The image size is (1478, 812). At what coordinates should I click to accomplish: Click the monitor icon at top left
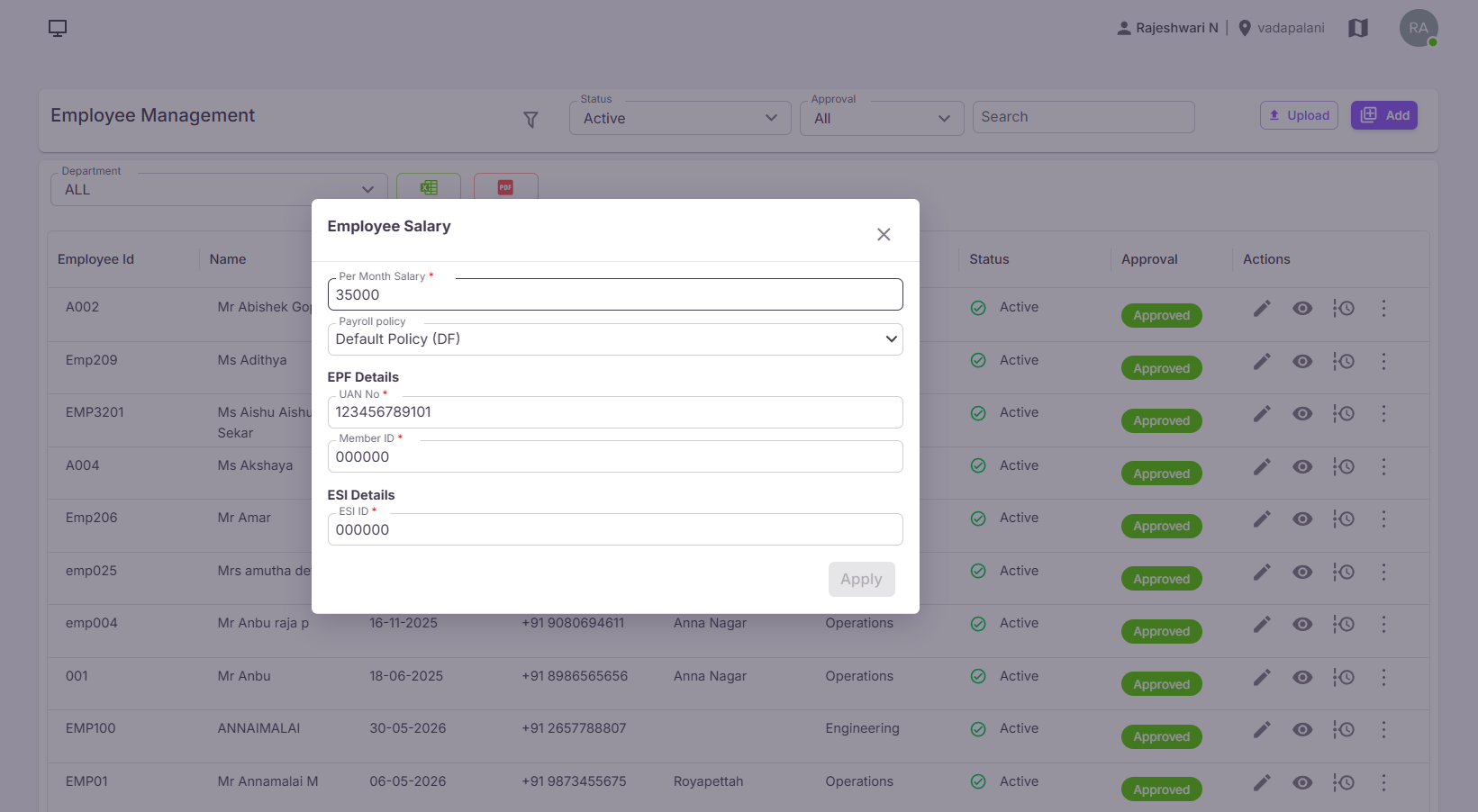58,29
